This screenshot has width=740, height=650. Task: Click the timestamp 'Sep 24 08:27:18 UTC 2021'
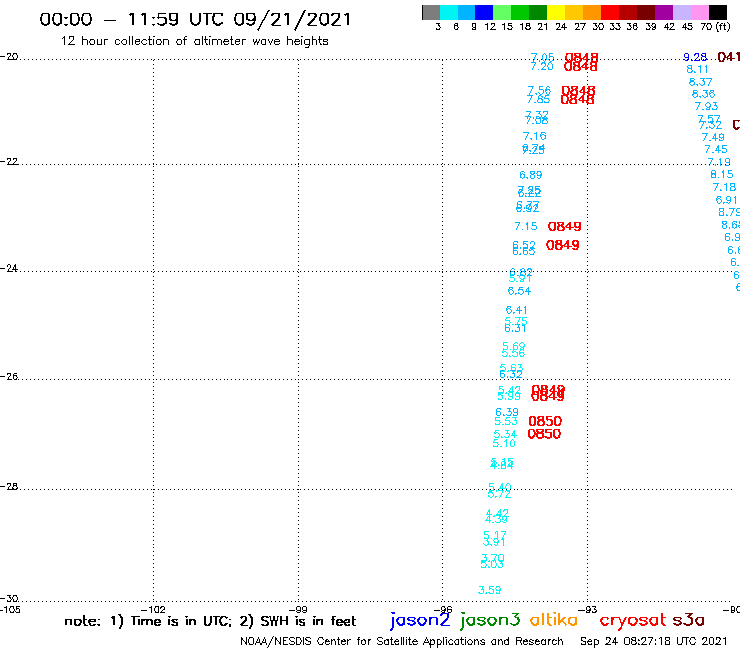pyautogui.click(x=654, y=642)
